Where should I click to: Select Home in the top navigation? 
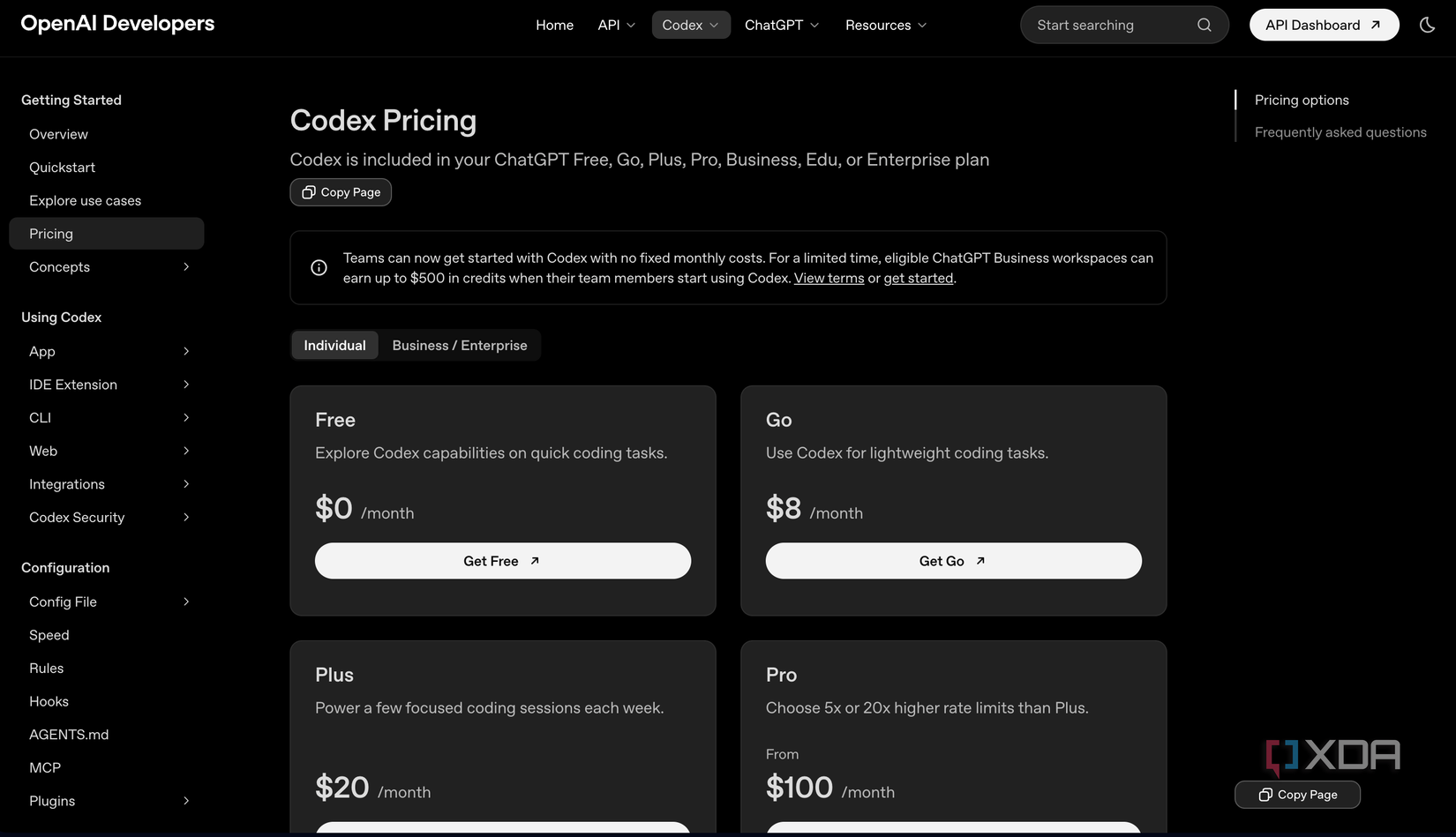554,25
